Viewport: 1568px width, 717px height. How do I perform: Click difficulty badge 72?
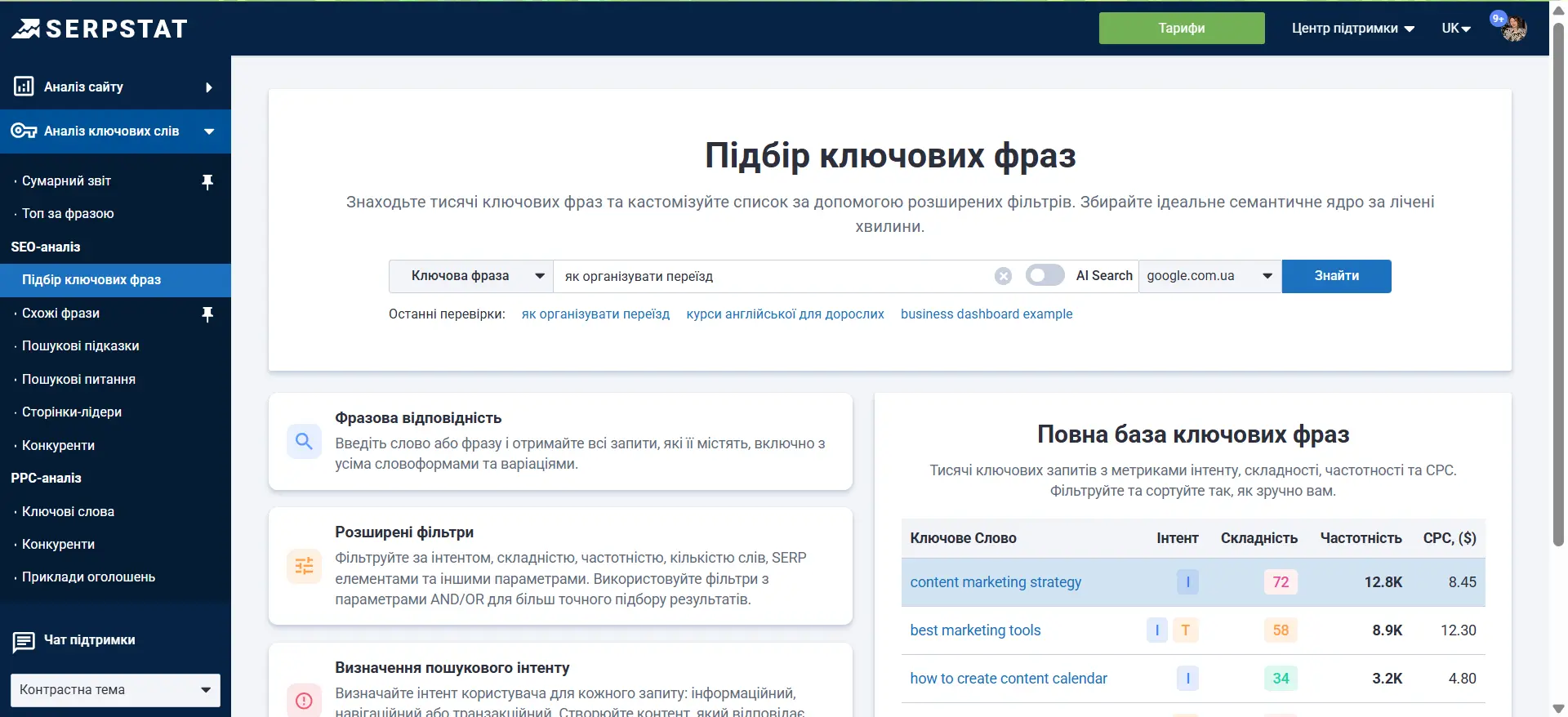(x=1281, y=582)
